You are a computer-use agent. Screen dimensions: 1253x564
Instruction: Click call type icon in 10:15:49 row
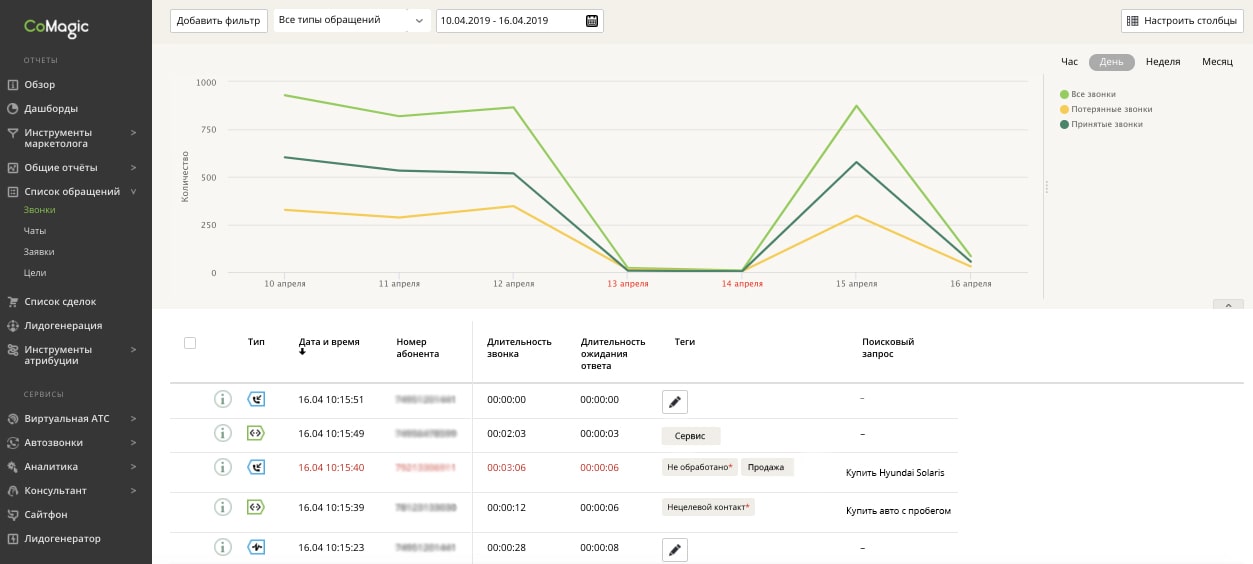point(256,433)
